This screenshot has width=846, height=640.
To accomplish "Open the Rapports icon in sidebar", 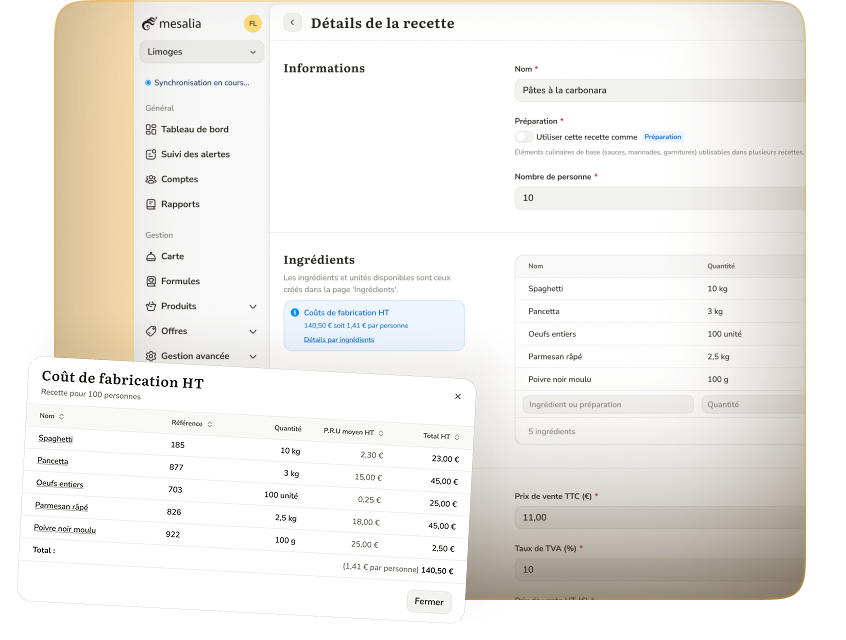I will [151, 204].
